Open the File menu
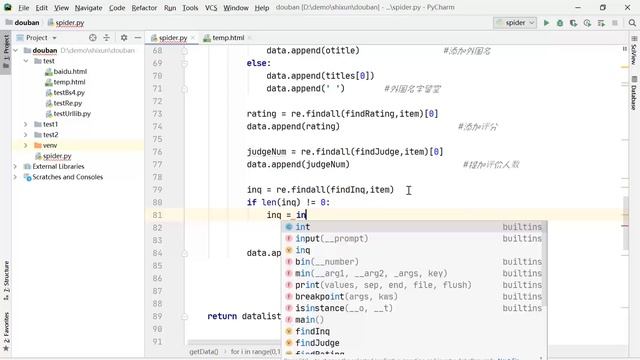 click(24, 8)
